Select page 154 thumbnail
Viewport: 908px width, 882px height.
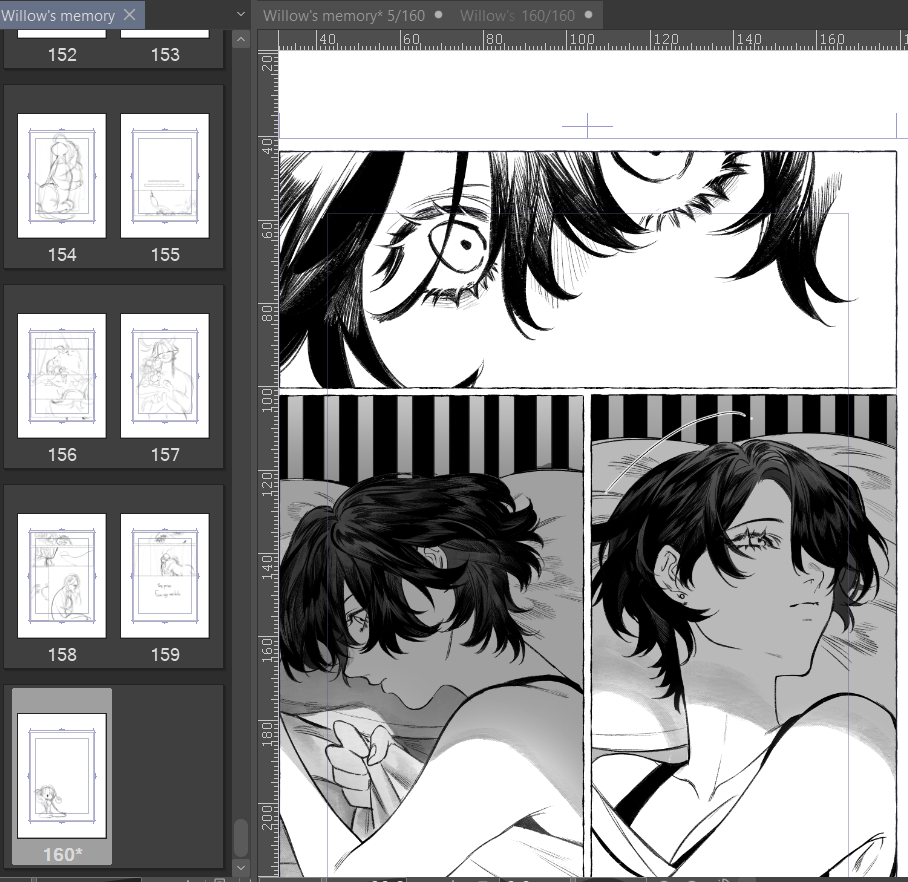pos(62,176)
